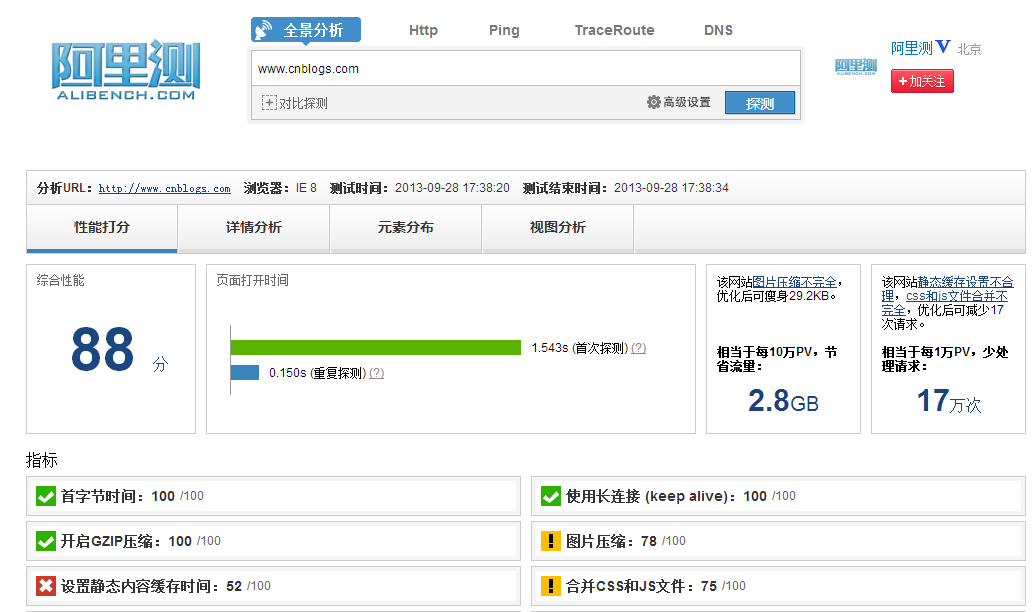Click the gear icon for 高级设置
Image resolution: width=1033 pixels, height=612 pixels.
pos(654,102)
